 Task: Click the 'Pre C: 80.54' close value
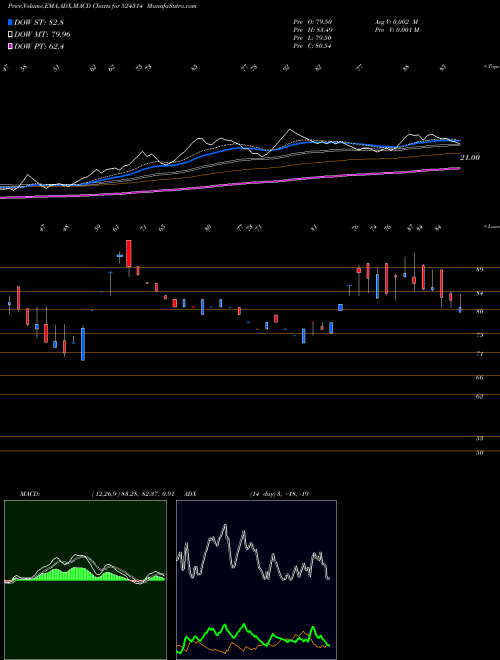coord(313,45)
